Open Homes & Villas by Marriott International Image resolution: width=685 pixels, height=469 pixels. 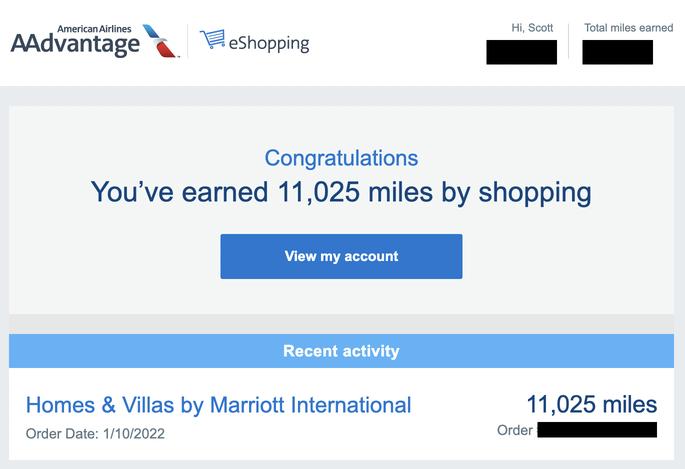pos(218,405)
